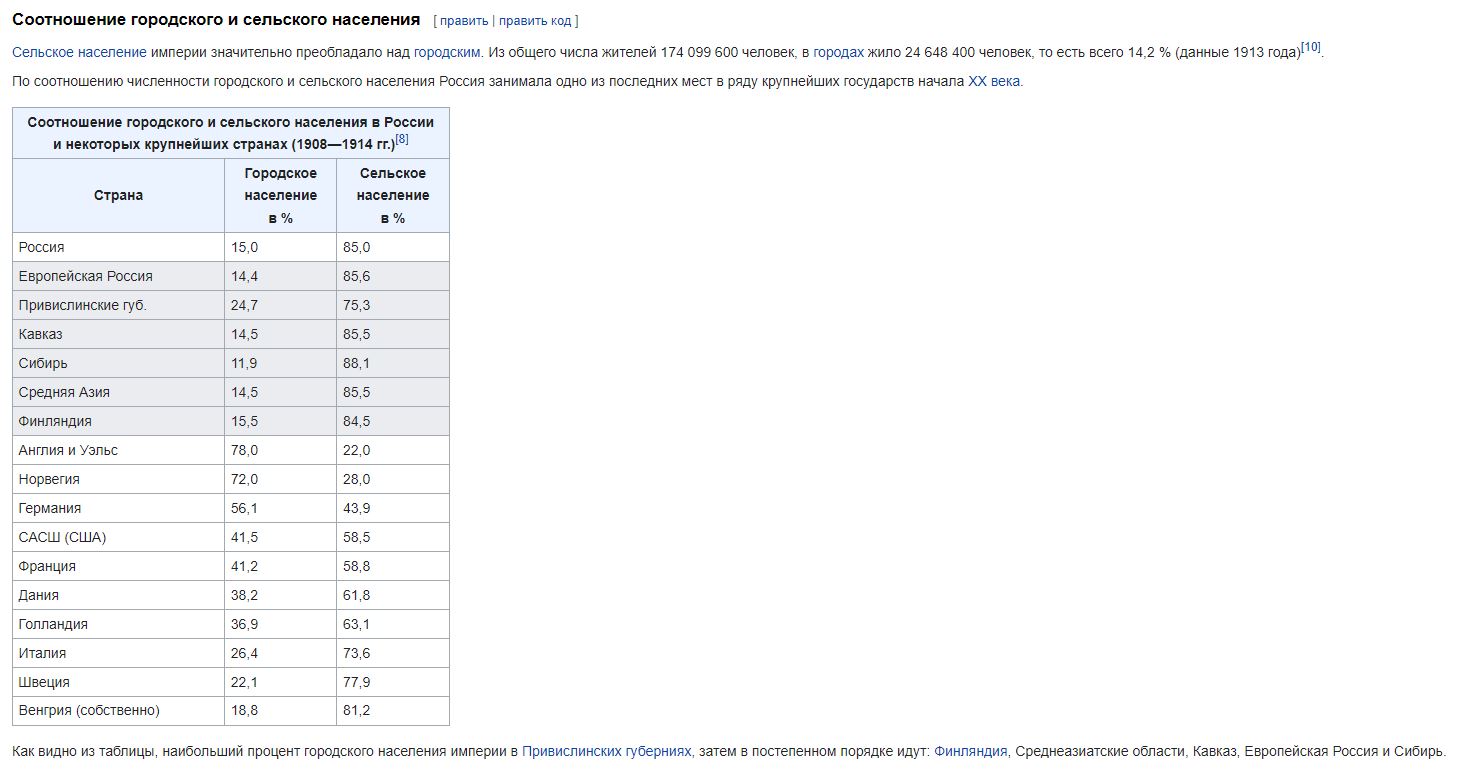Select the urban value 14,4 for Европейская Россия
Image resolution: width=1473 pixels, height=769 pixels.
pyautogui.click(x=244, y=276)
